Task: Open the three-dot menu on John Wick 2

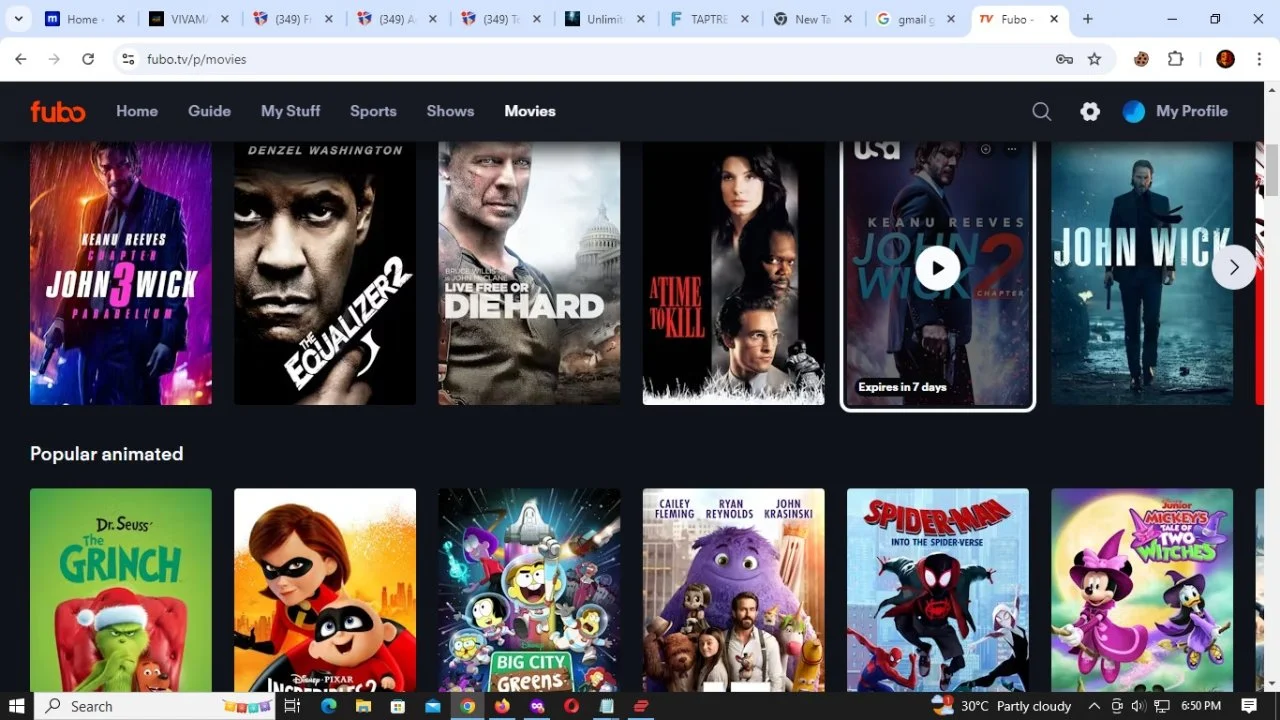Action: [x=1012, y=149]
